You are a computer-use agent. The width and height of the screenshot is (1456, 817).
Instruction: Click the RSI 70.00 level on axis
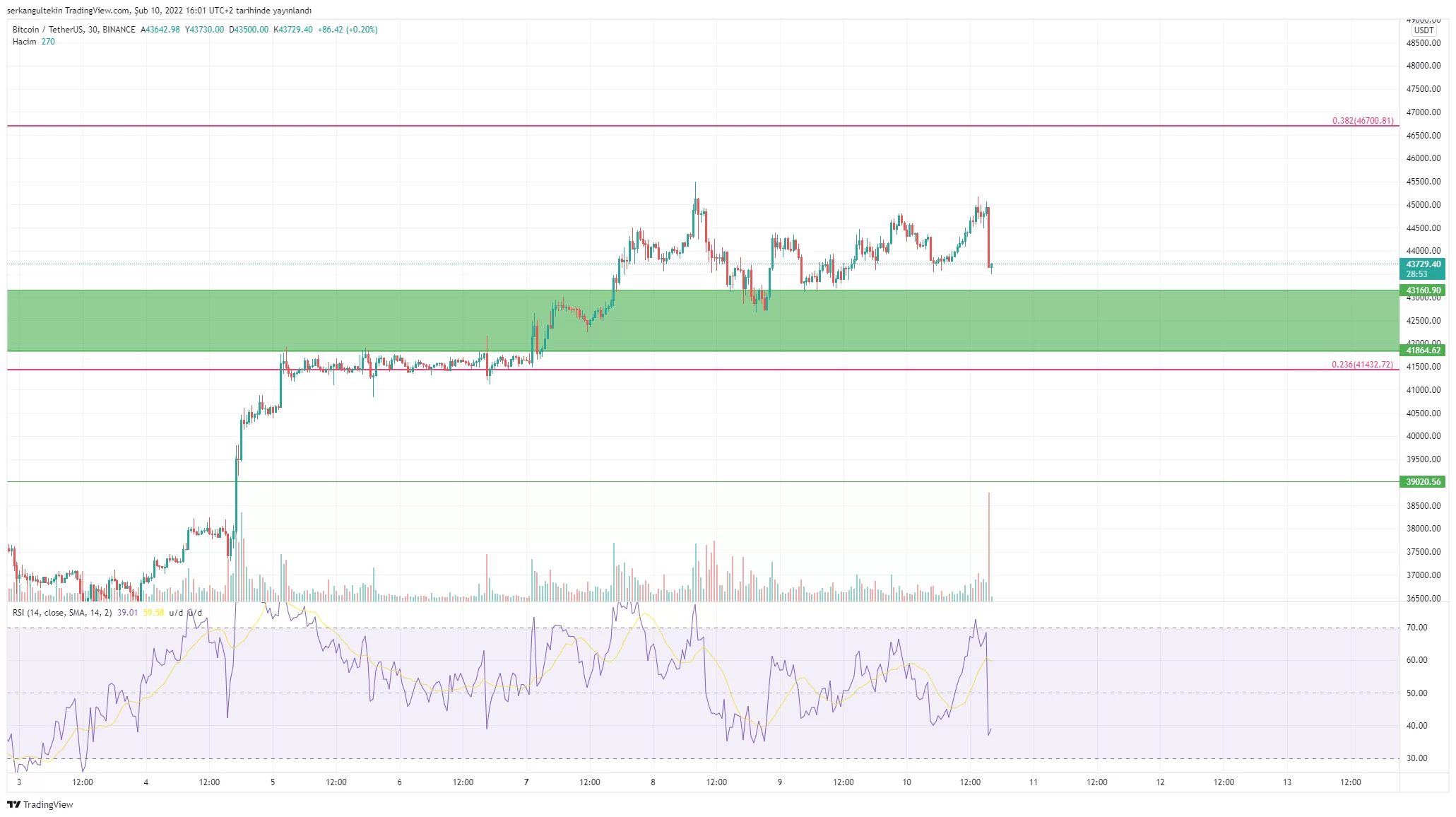[1416, 628]
